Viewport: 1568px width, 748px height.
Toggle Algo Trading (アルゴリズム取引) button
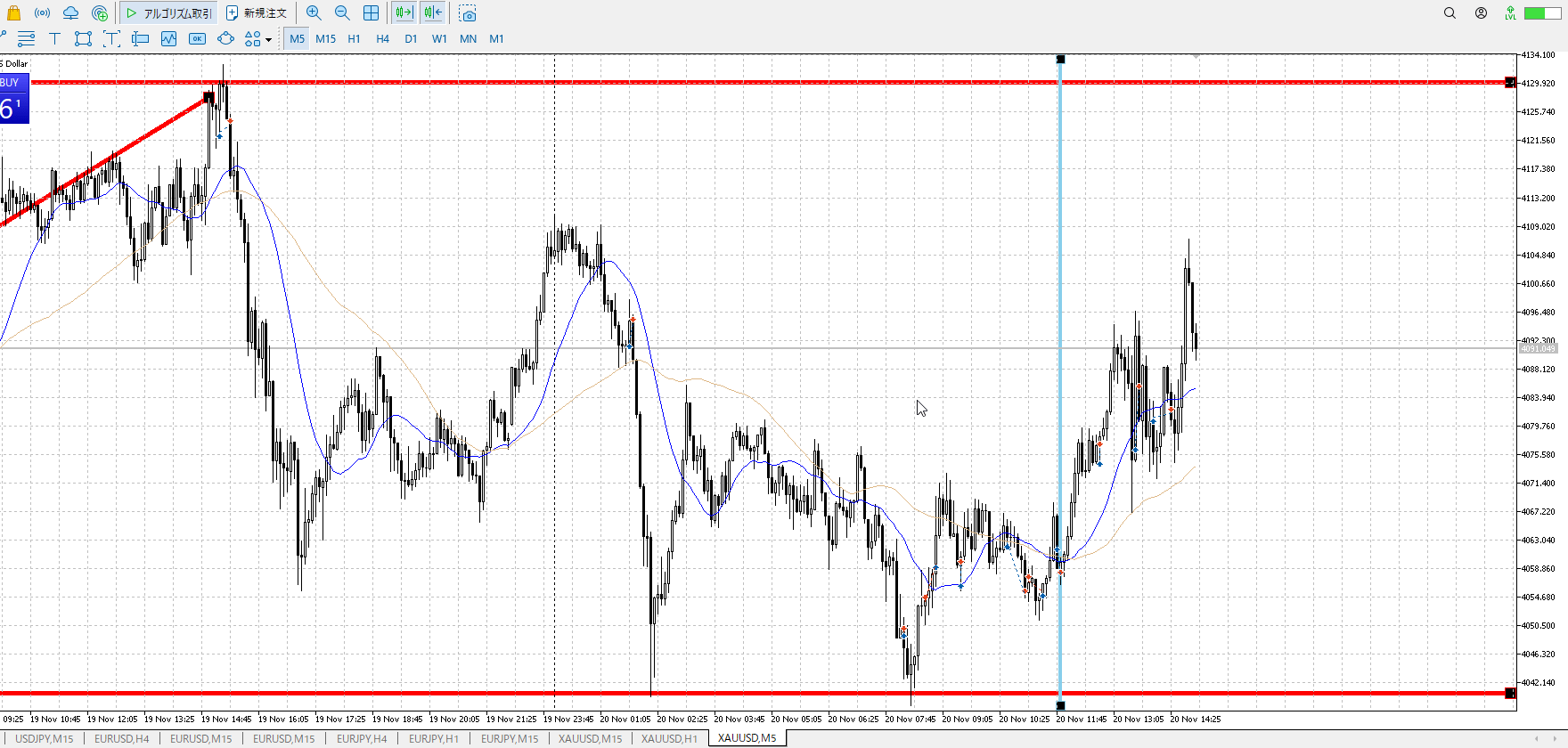pyautogui.click(x=169, y=13)
